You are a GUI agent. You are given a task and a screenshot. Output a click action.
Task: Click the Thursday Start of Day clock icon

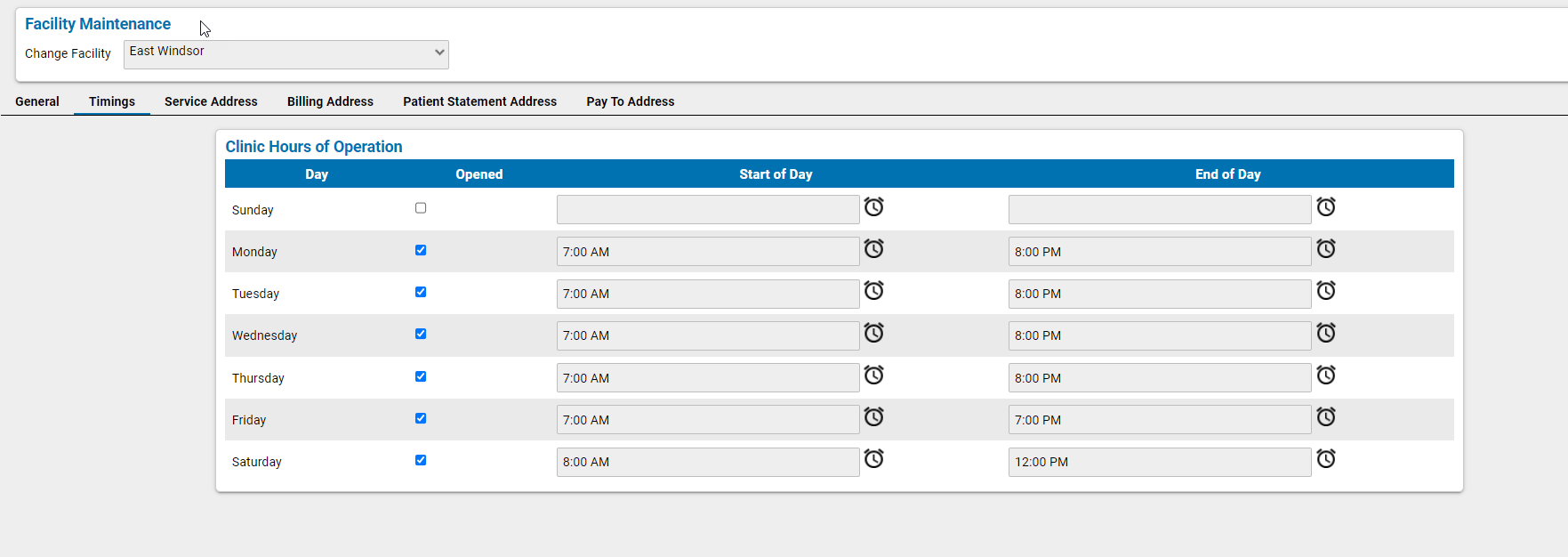tap(873, 375)
